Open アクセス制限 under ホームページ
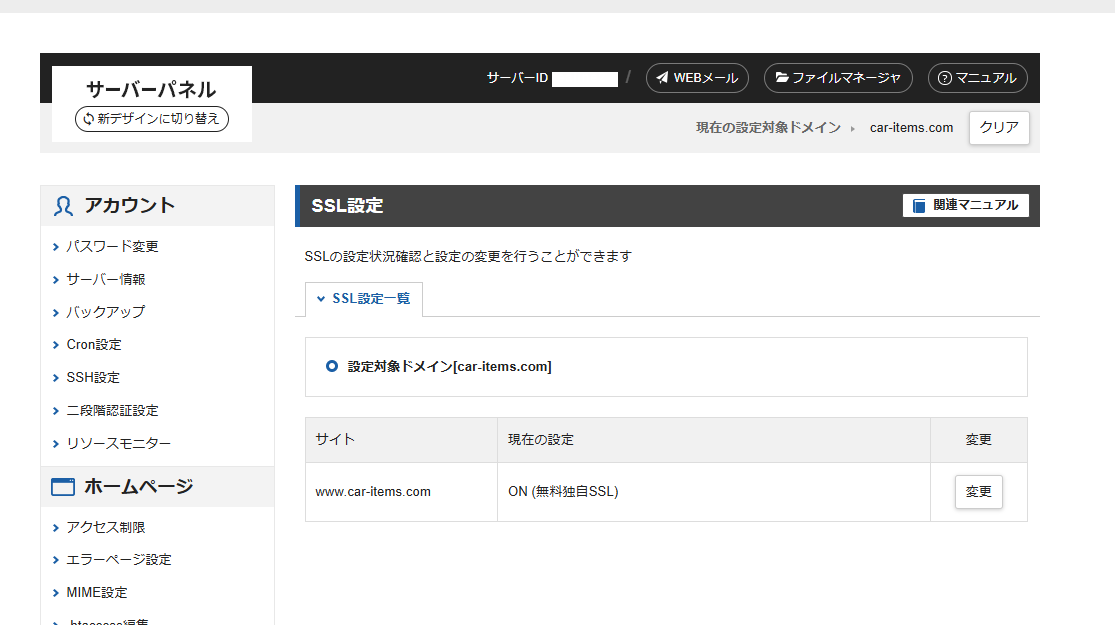 (x=106, y=527)
